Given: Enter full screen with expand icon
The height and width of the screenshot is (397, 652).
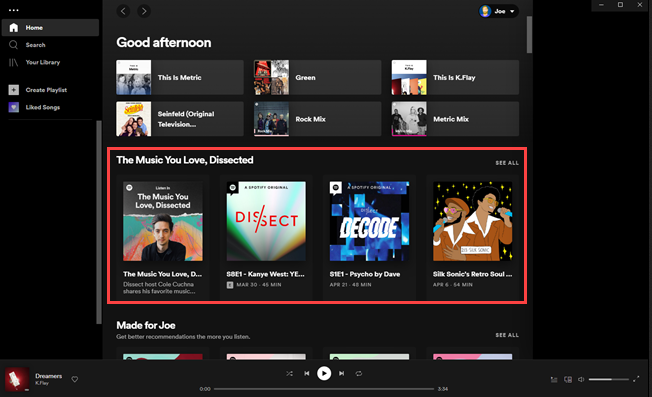Looking at the screenshot, I should point(636,380).
